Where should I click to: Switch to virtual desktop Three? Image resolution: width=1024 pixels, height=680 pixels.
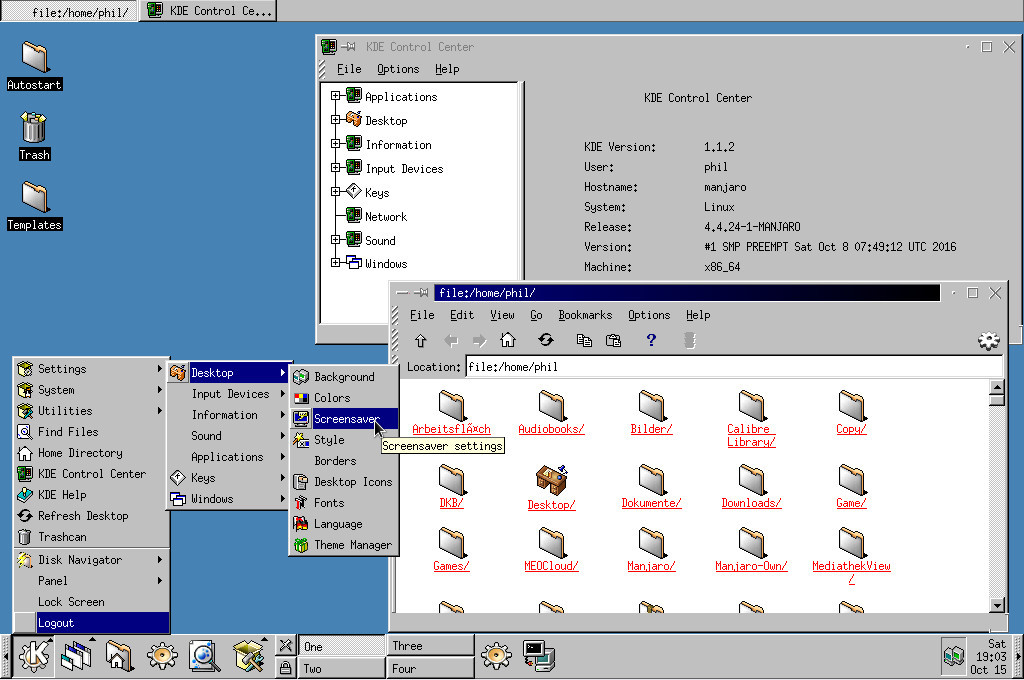click(x=430, y=645)
